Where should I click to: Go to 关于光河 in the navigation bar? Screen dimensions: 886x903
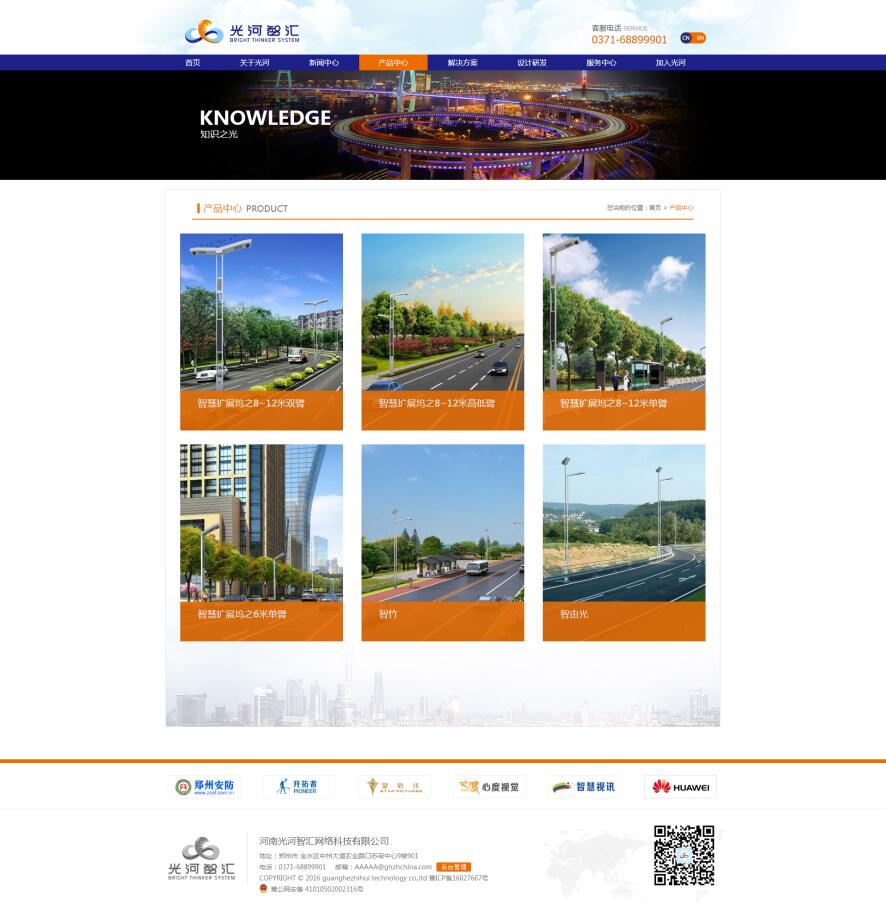point(254,63)
